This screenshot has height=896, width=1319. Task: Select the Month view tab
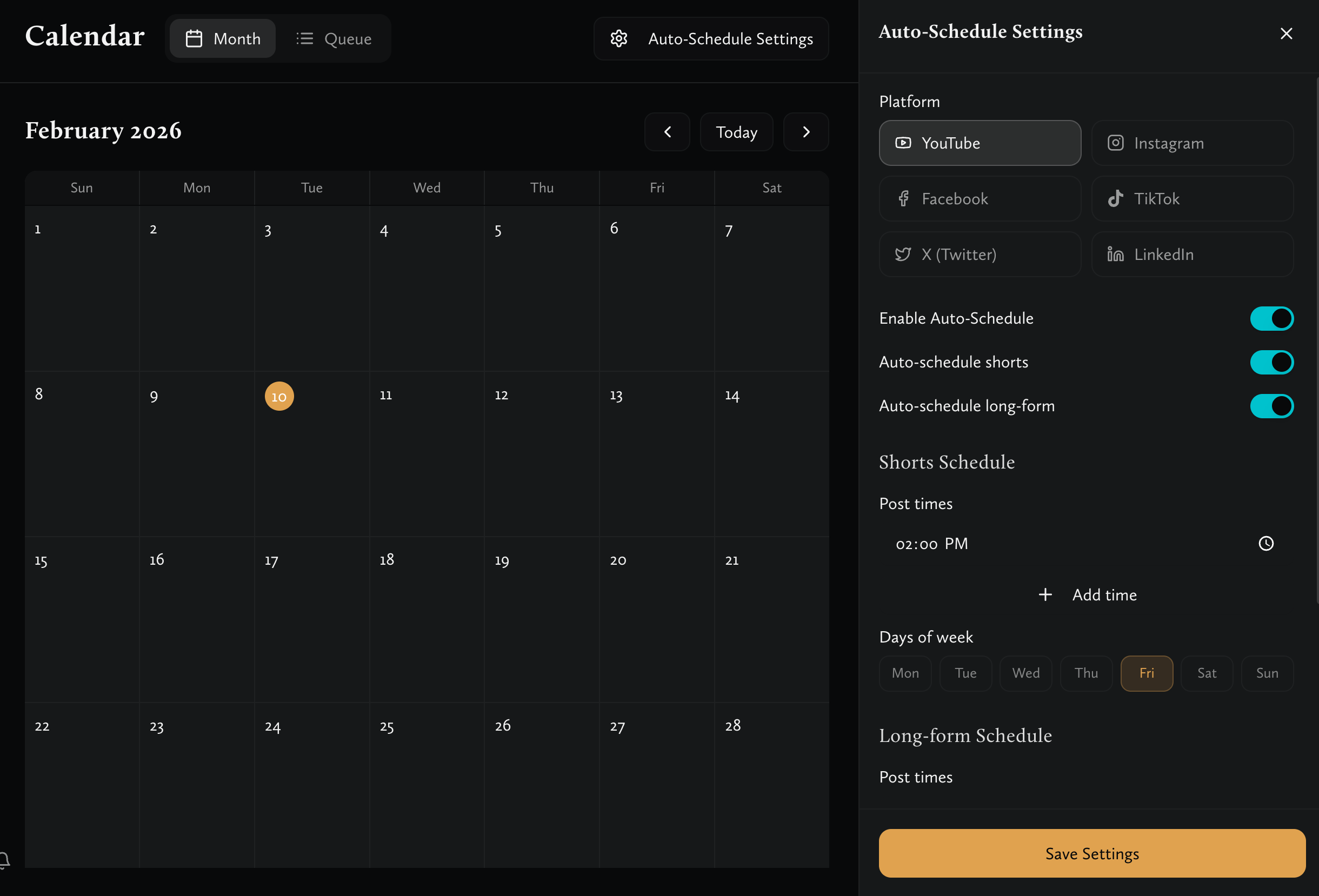(223, 38)
